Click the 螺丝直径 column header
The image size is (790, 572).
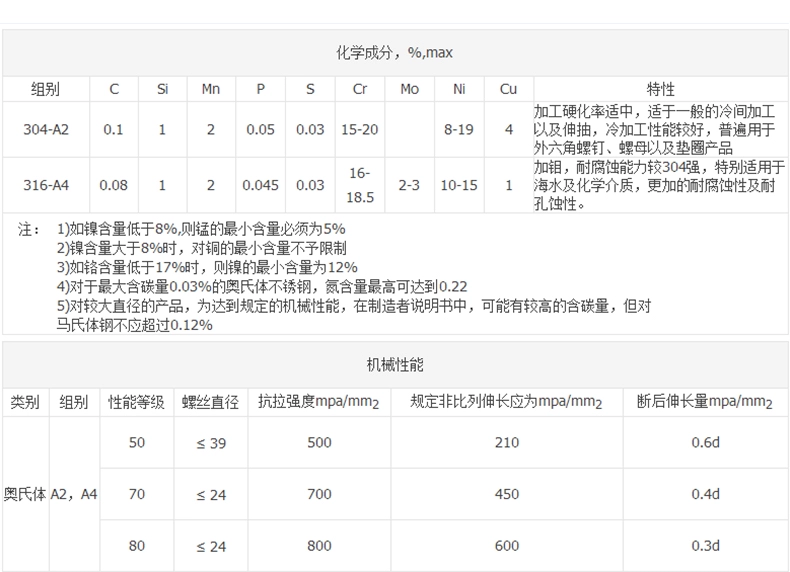[211, 402]
